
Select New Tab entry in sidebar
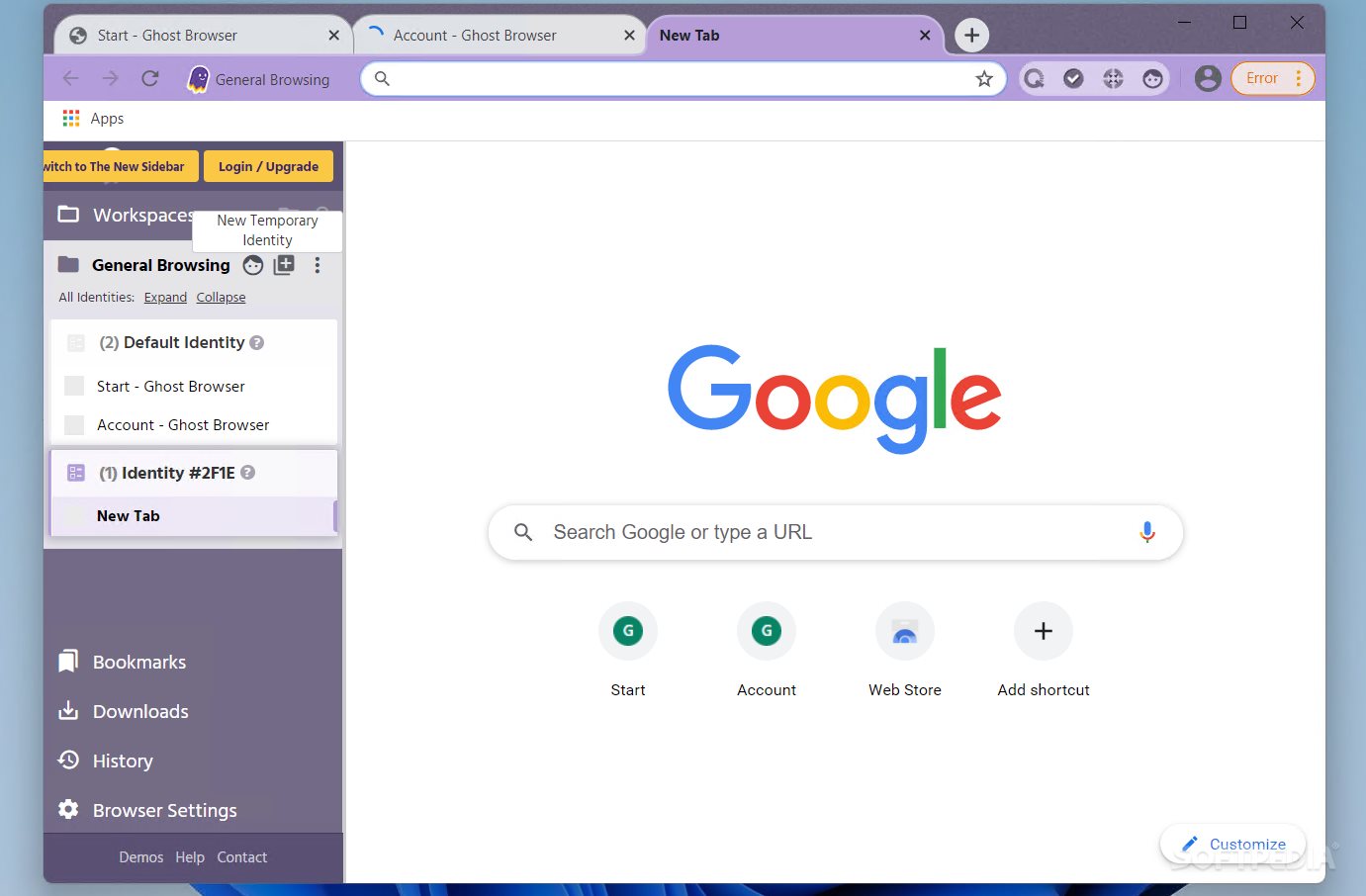pos(193,515)
